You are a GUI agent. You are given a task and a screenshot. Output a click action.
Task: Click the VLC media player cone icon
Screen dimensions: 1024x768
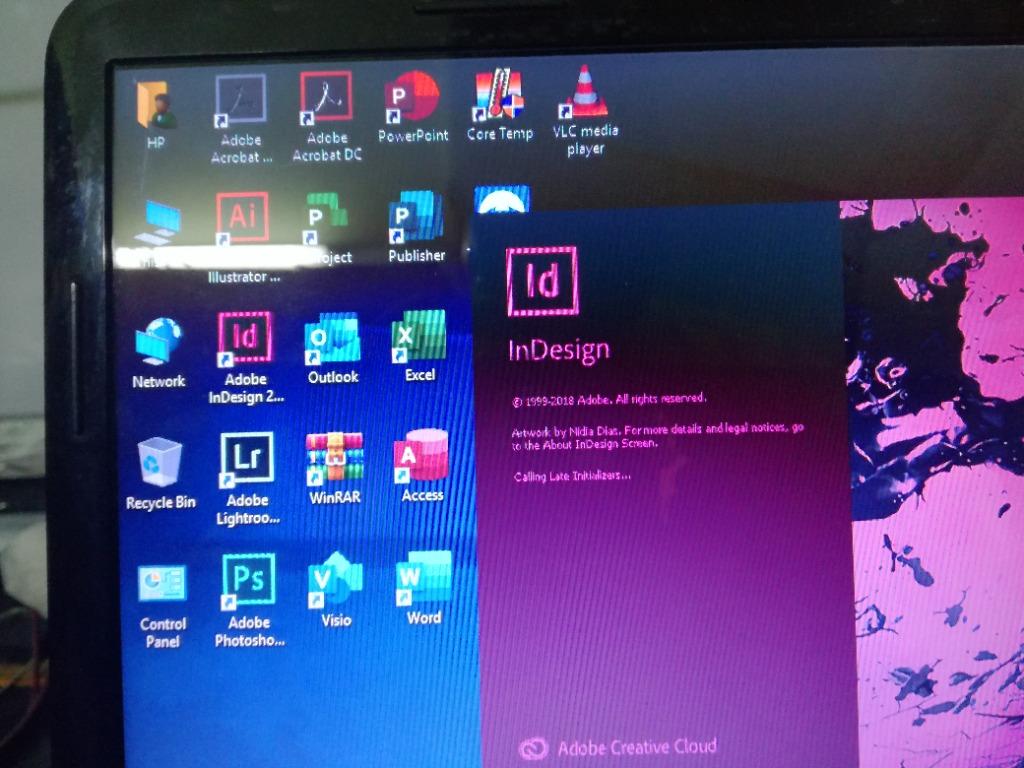tap(586, 92)
